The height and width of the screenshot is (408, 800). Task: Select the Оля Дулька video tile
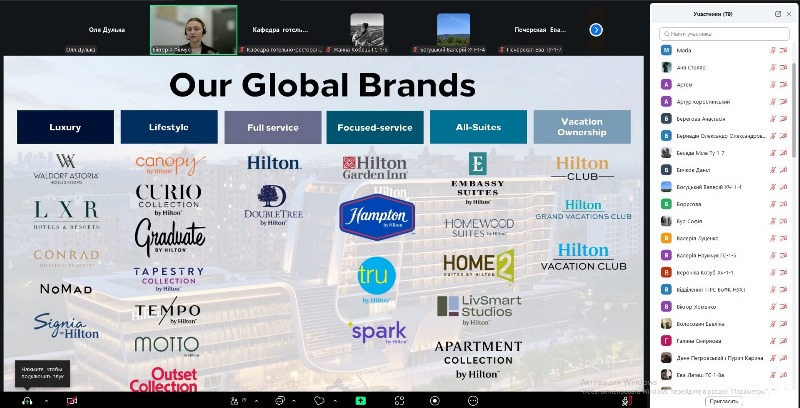[107, 30]
